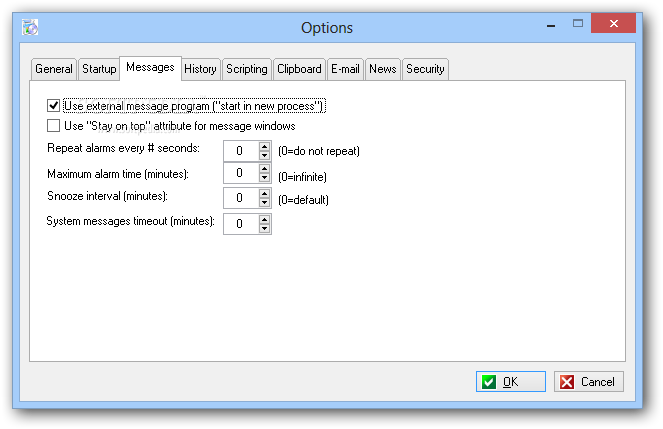This screenshot has width=663, height=429.
Task: Click the Repeat alarms seconds input field
Action: (x=241, y=151)
